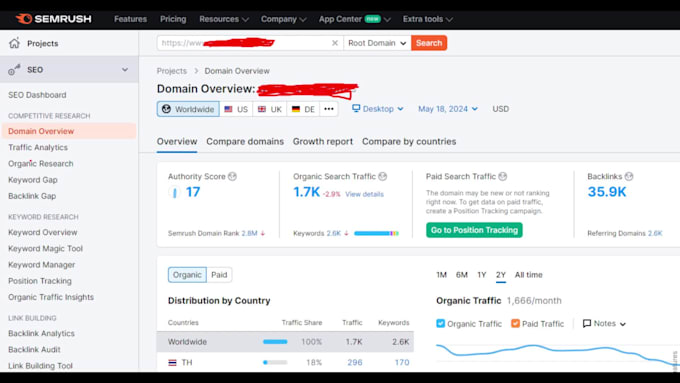Open Backlinks info icon
The image size is (680, 383).
pos(629,177)
